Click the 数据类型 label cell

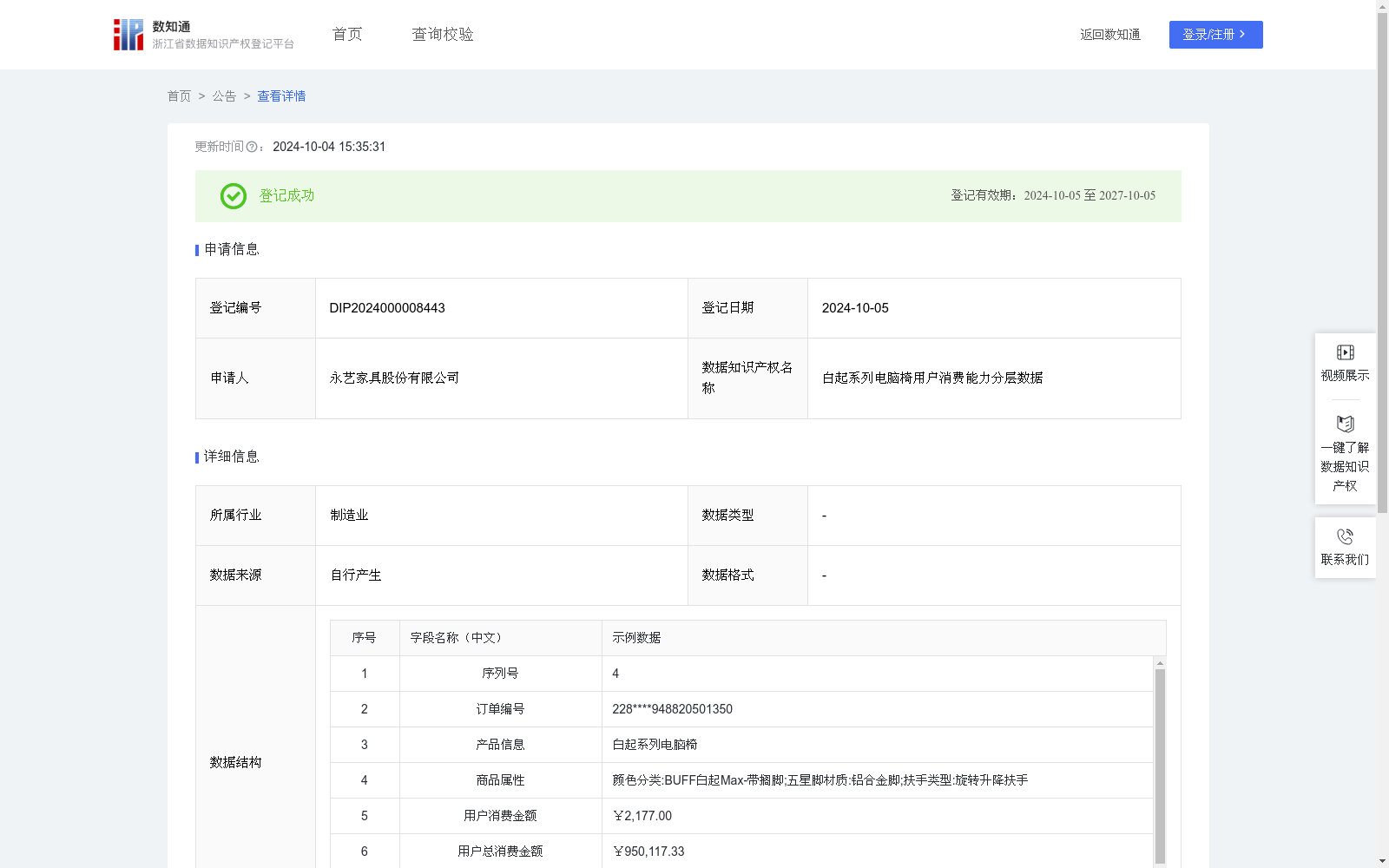pos(747,516)
